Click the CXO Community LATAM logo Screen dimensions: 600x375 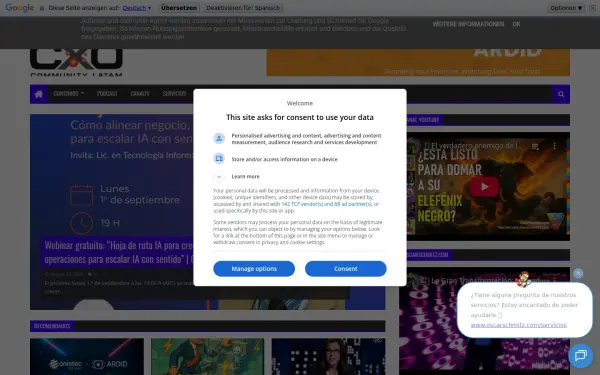[76, 62]
